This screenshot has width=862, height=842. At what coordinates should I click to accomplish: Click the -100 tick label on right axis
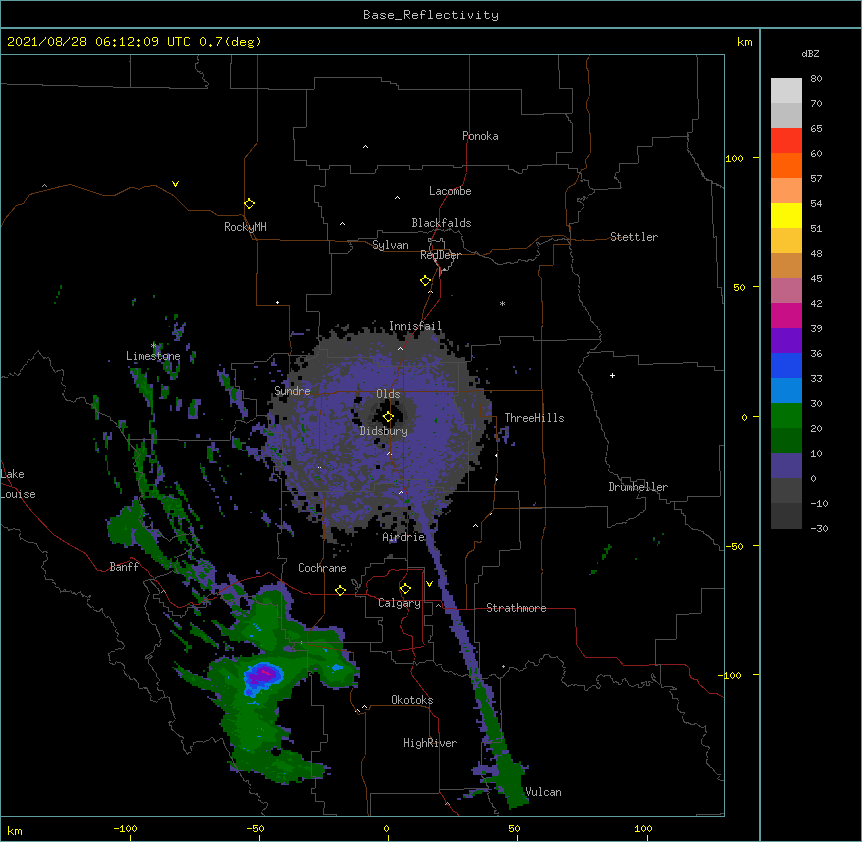pos(731,675)
